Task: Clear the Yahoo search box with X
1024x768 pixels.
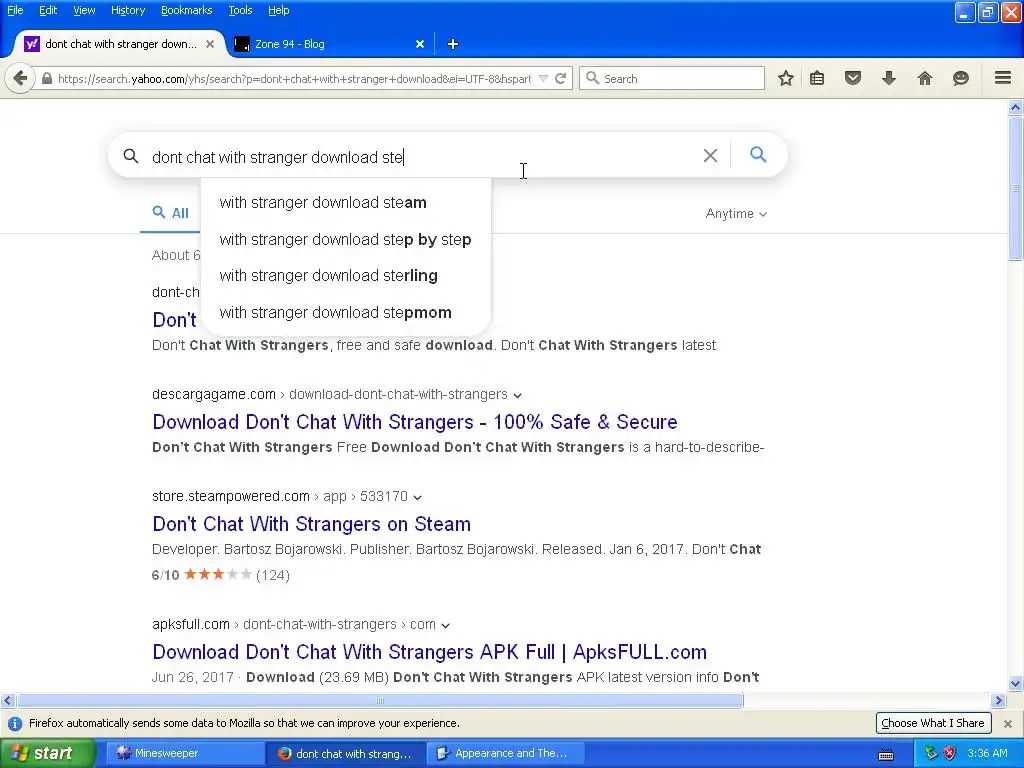Action: coord(711,155)
